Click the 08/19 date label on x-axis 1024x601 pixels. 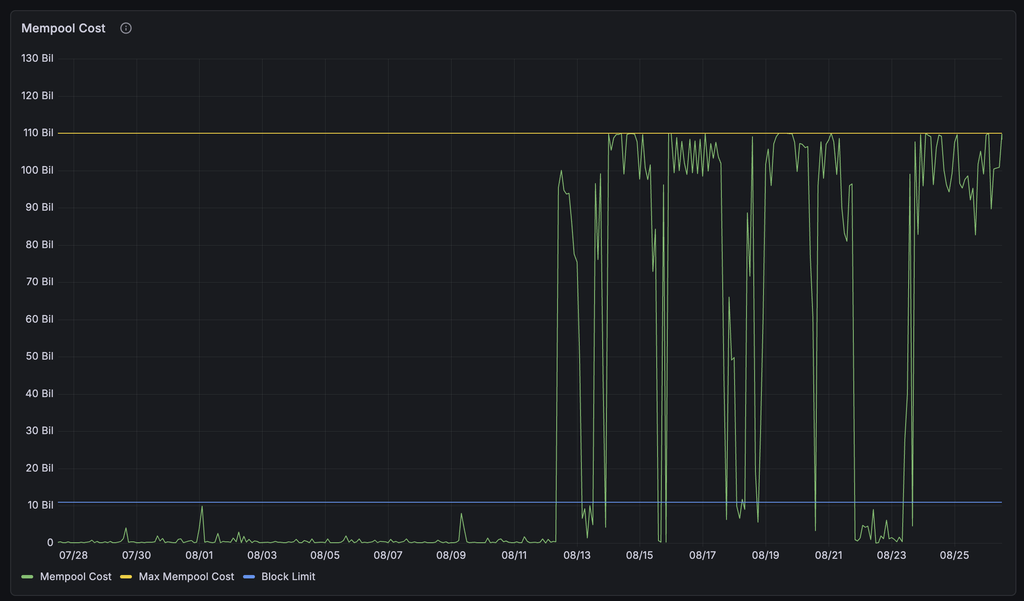(765, 555)
